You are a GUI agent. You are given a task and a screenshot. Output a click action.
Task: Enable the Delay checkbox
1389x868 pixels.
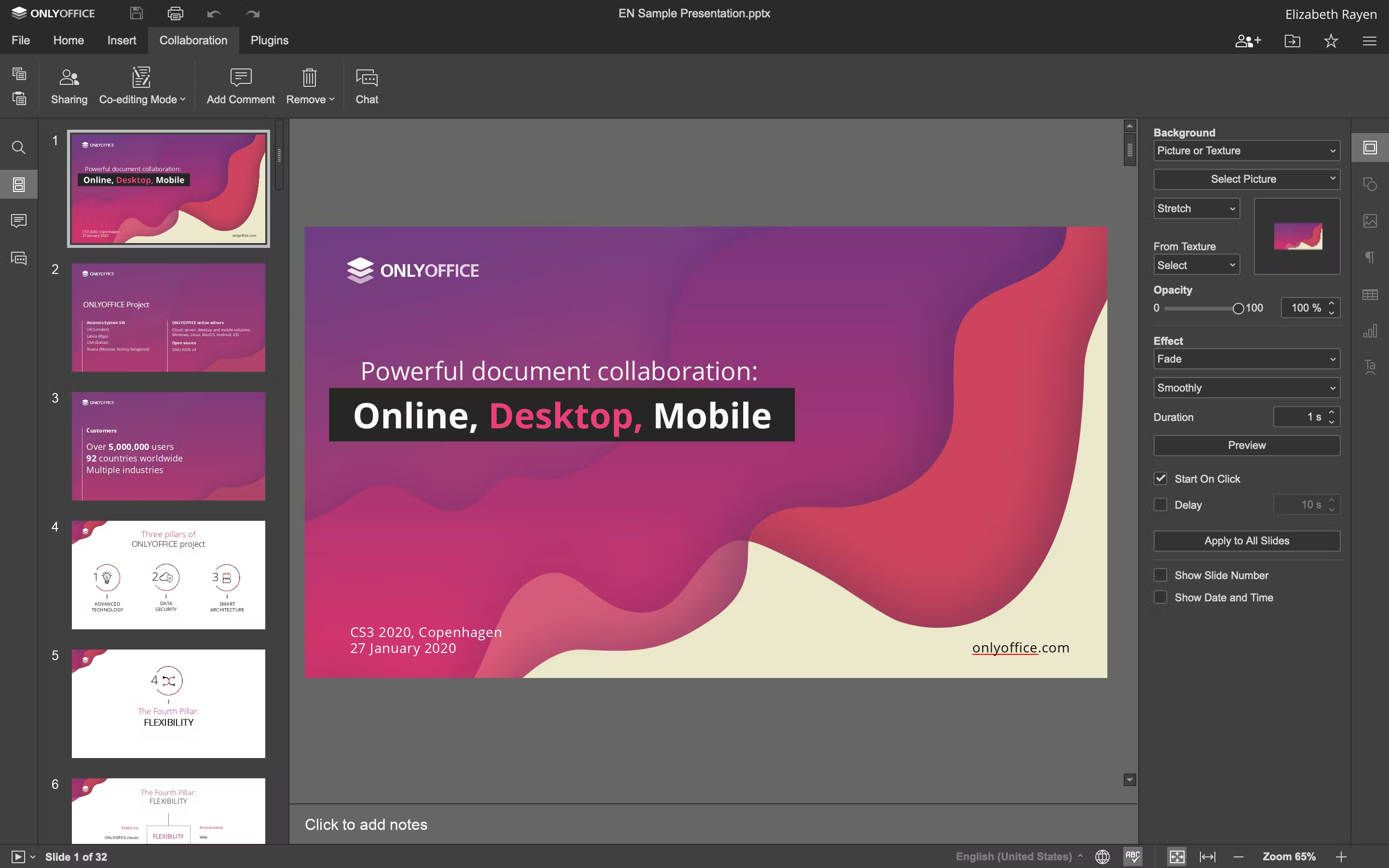[x=1160, y=504]
